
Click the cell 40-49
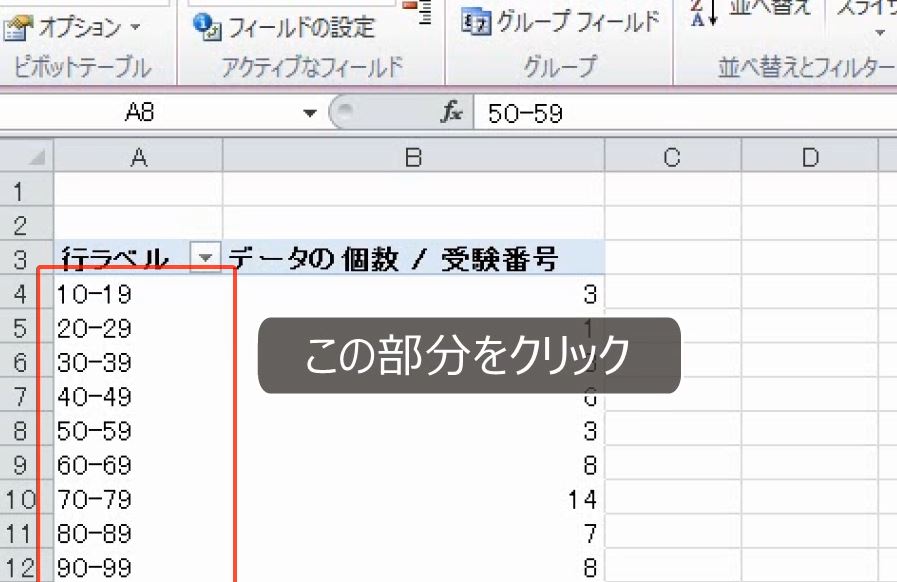tap(138, 396)
